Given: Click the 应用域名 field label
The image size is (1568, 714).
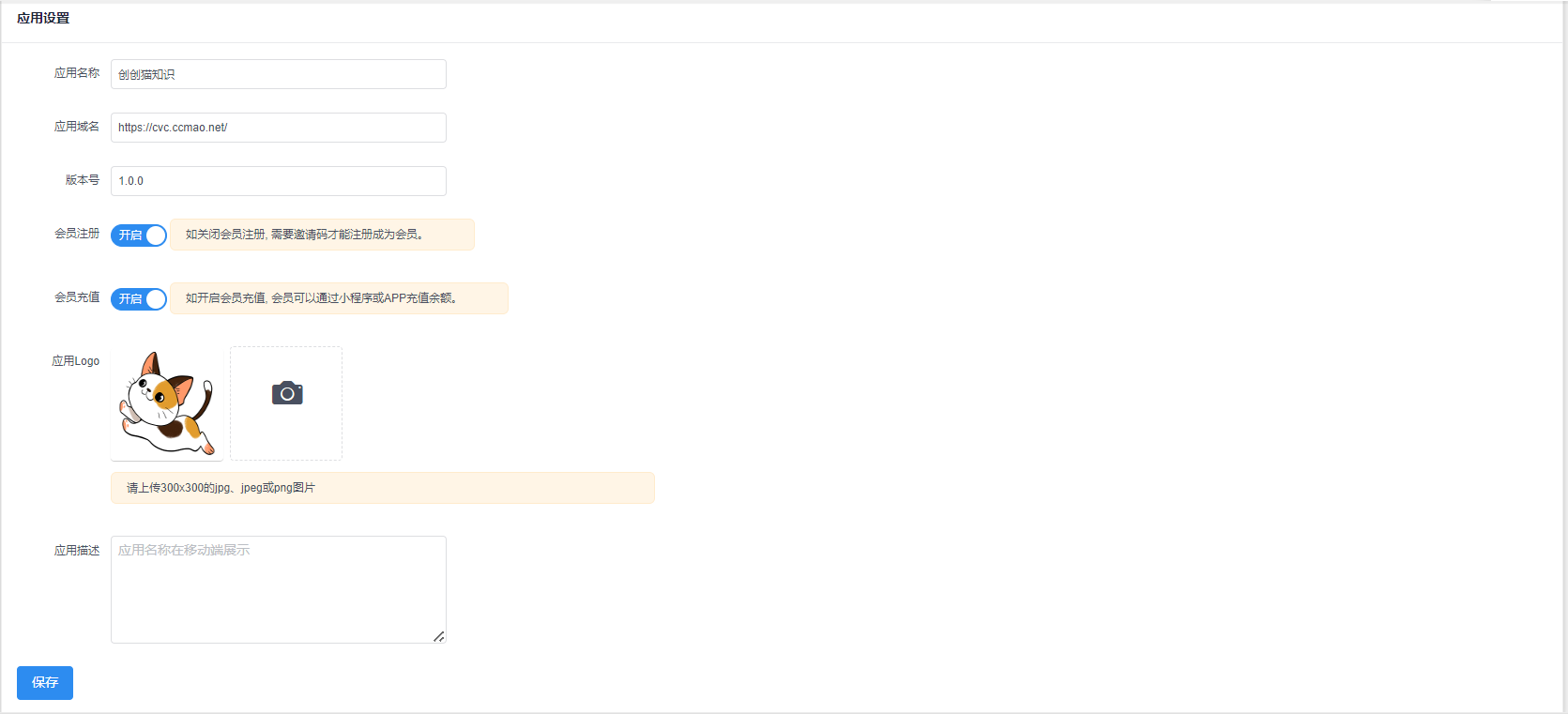Looking at the screenshot, I should pyautogui.click(x=77, y=127).
